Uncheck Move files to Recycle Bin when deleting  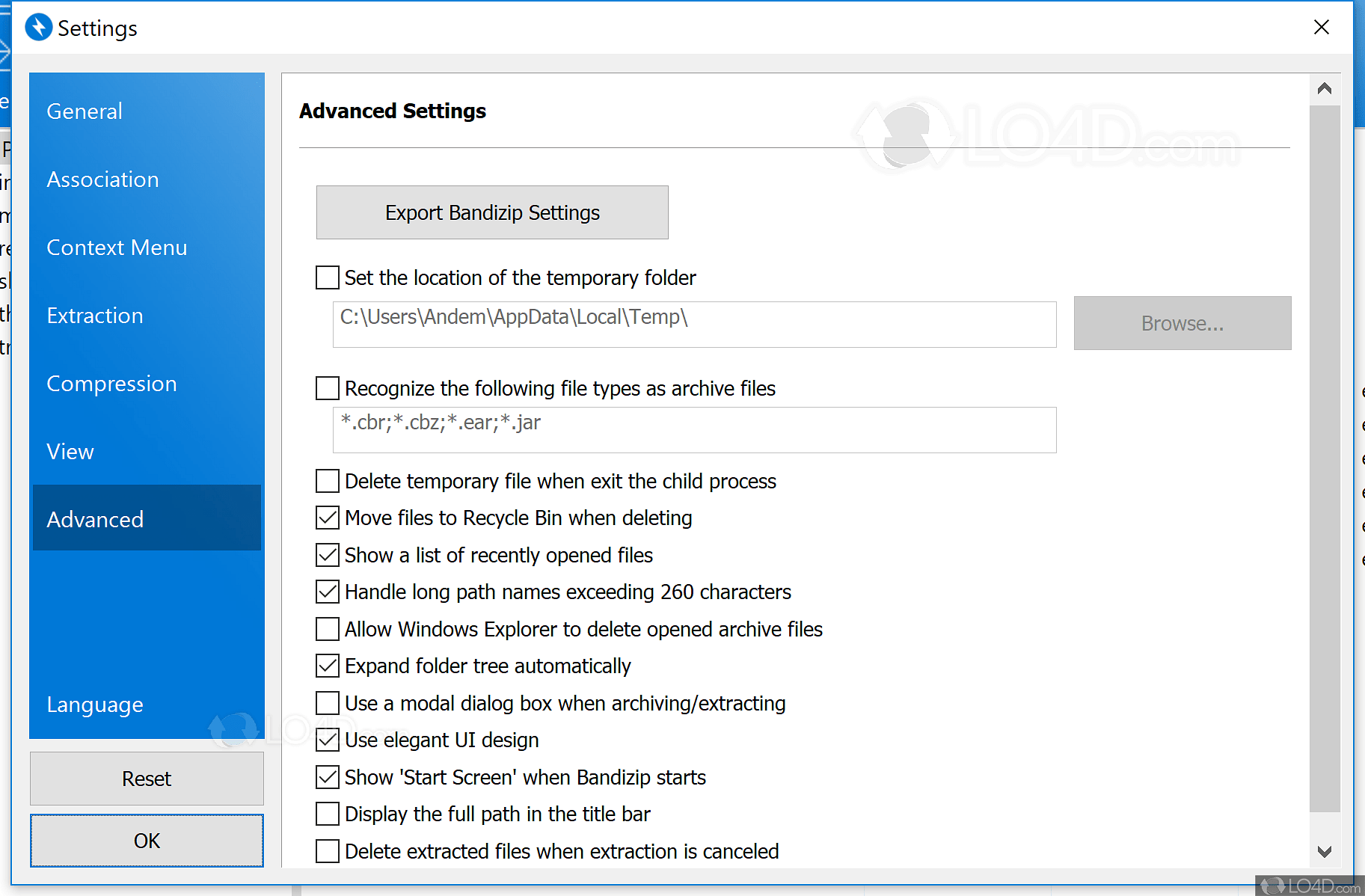pos(328,518)
